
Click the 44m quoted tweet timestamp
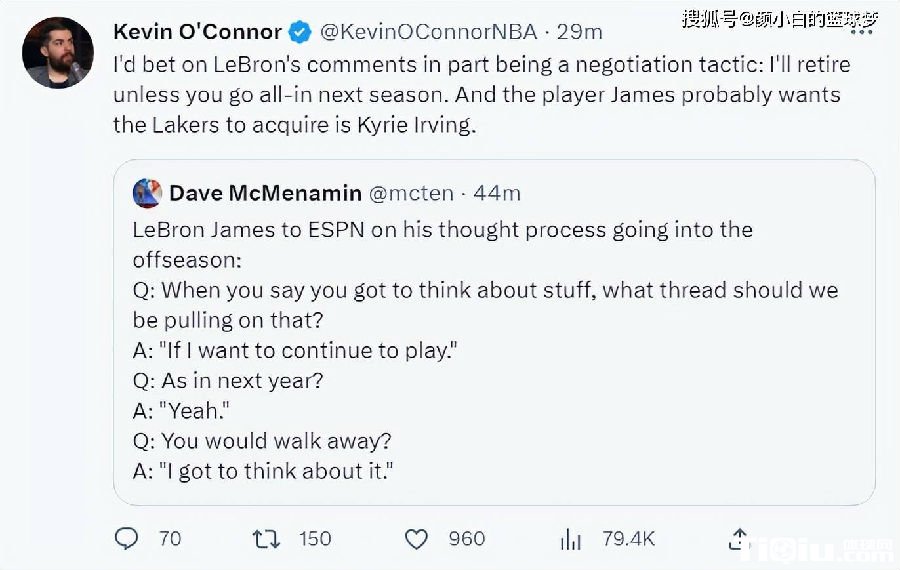(x=495, y=193)
